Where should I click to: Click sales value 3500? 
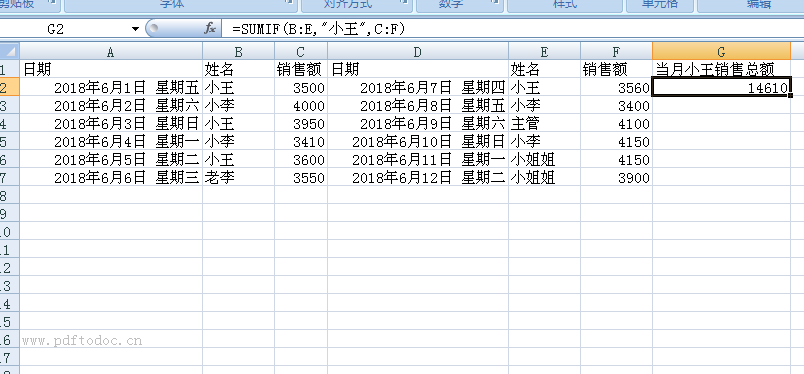[301, 88]
